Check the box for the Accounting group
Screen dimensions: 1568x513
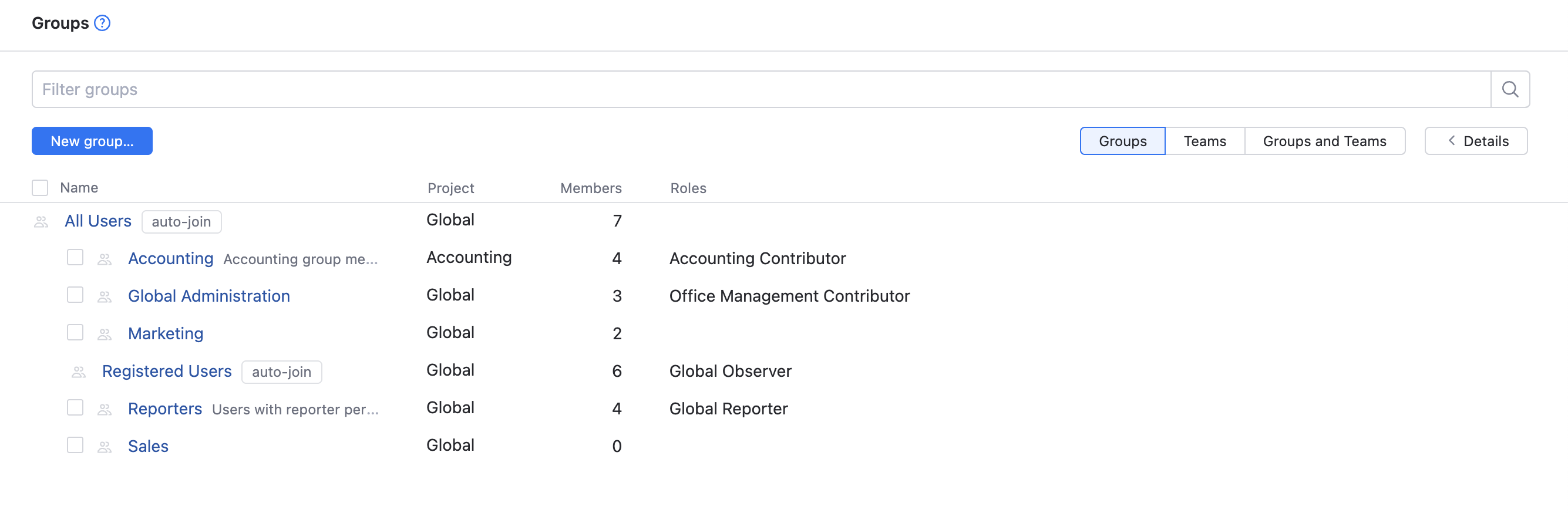coord(75,258)
